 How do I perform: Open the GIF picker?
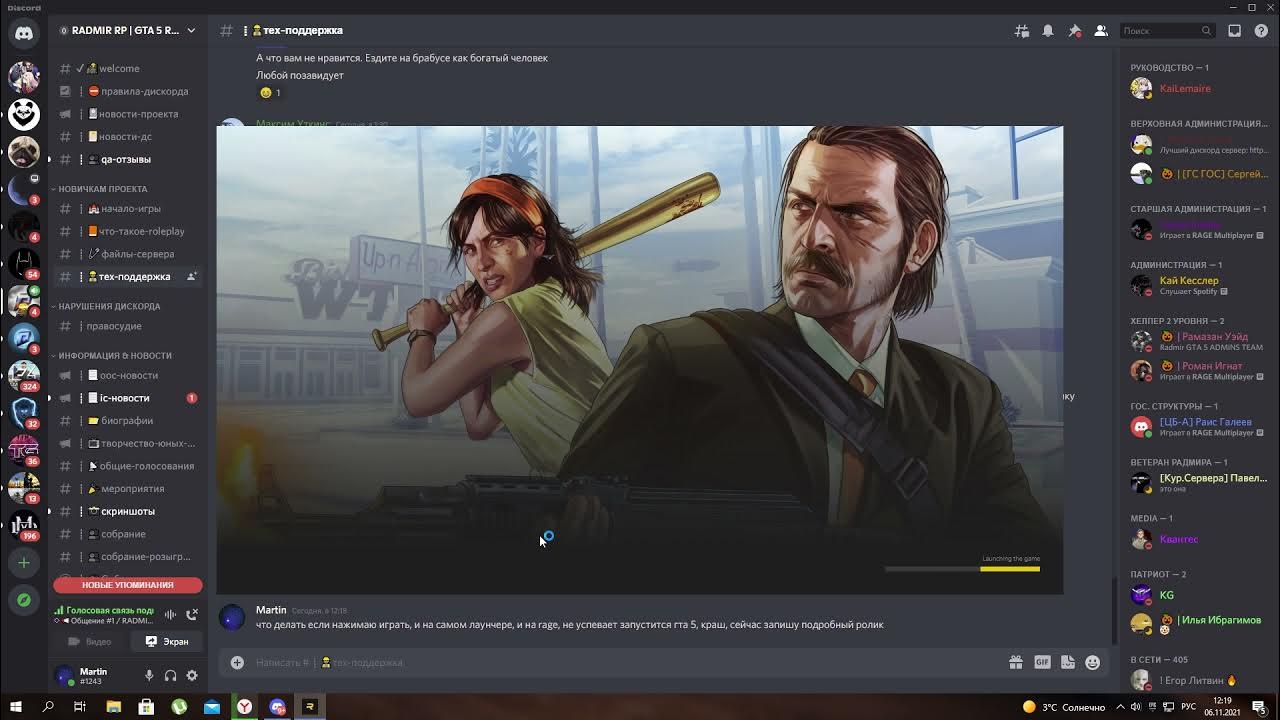(1042, 662)
